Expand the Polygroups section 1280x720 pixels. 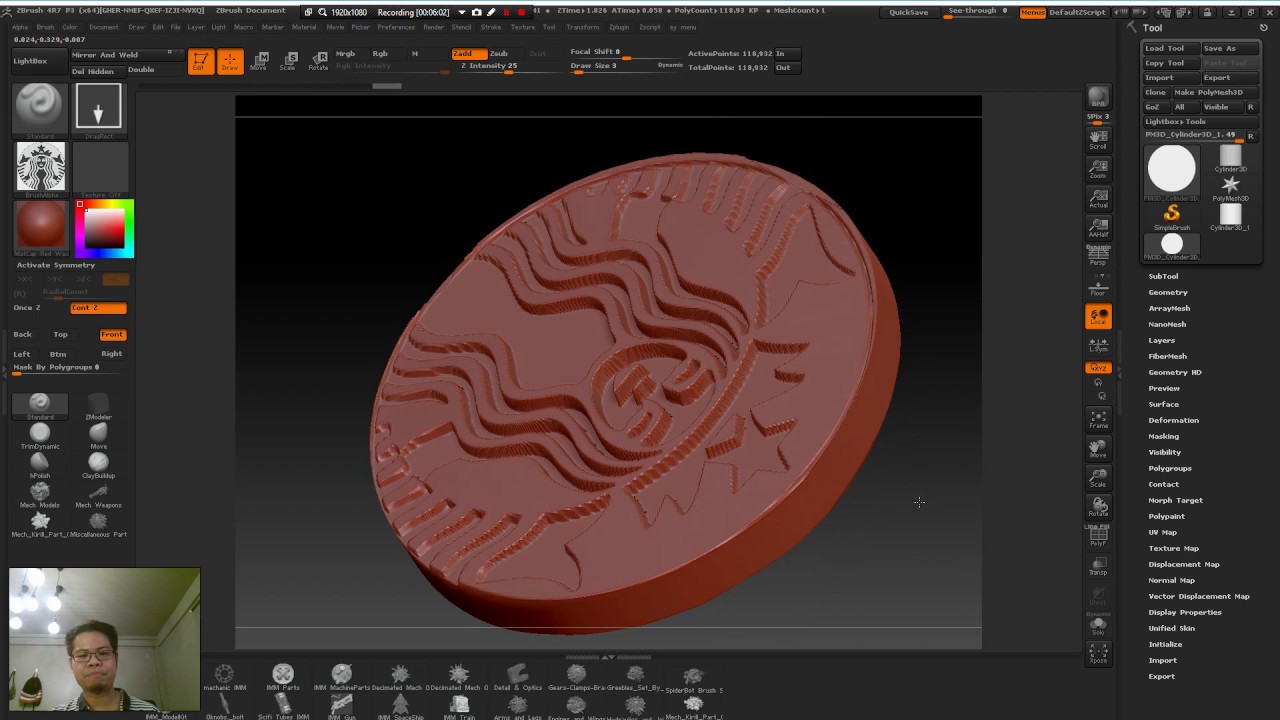click(x=1170, y=468)
